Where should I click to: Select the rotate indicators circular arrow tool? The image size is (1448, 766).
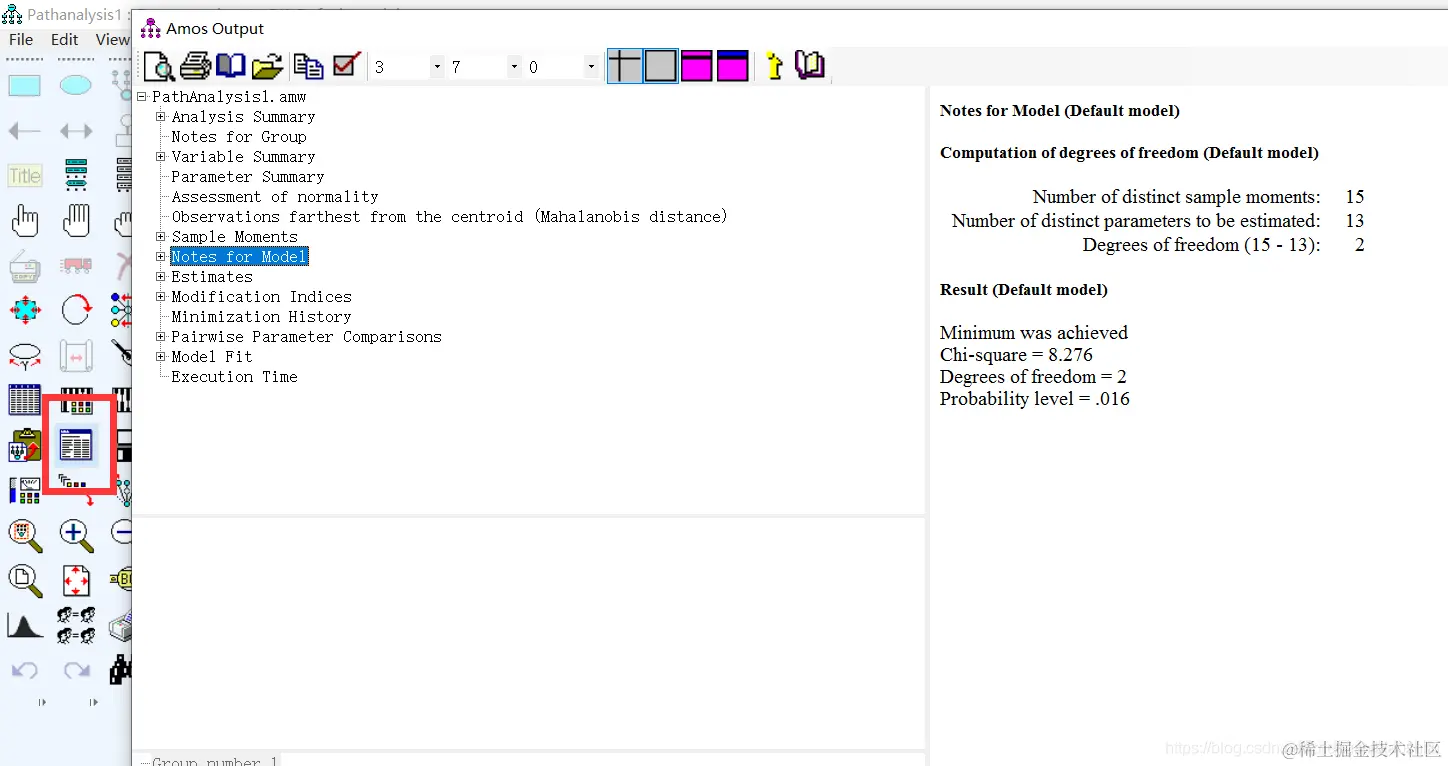(76, 310)
